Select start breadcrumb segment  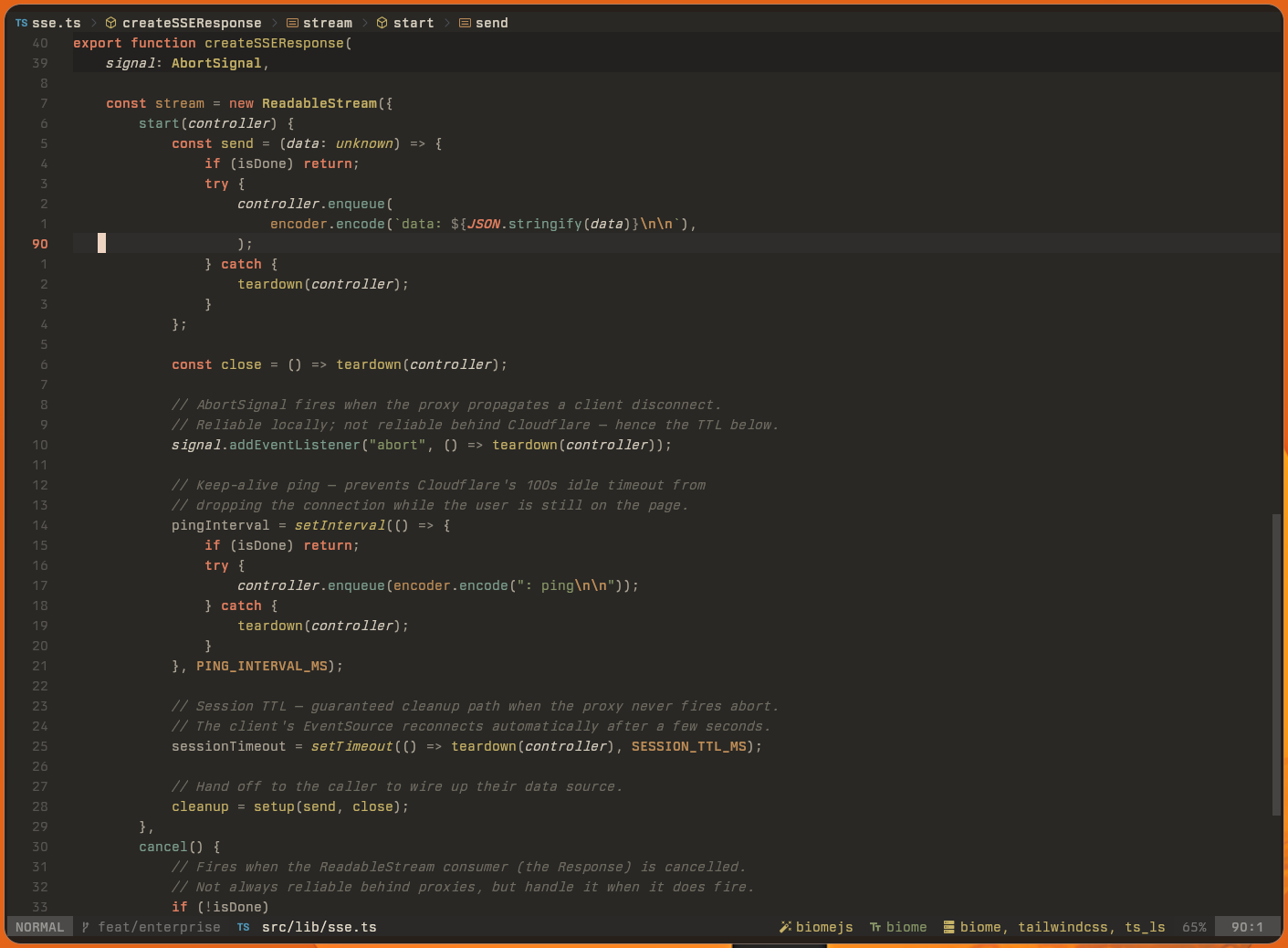click(414, 23)
